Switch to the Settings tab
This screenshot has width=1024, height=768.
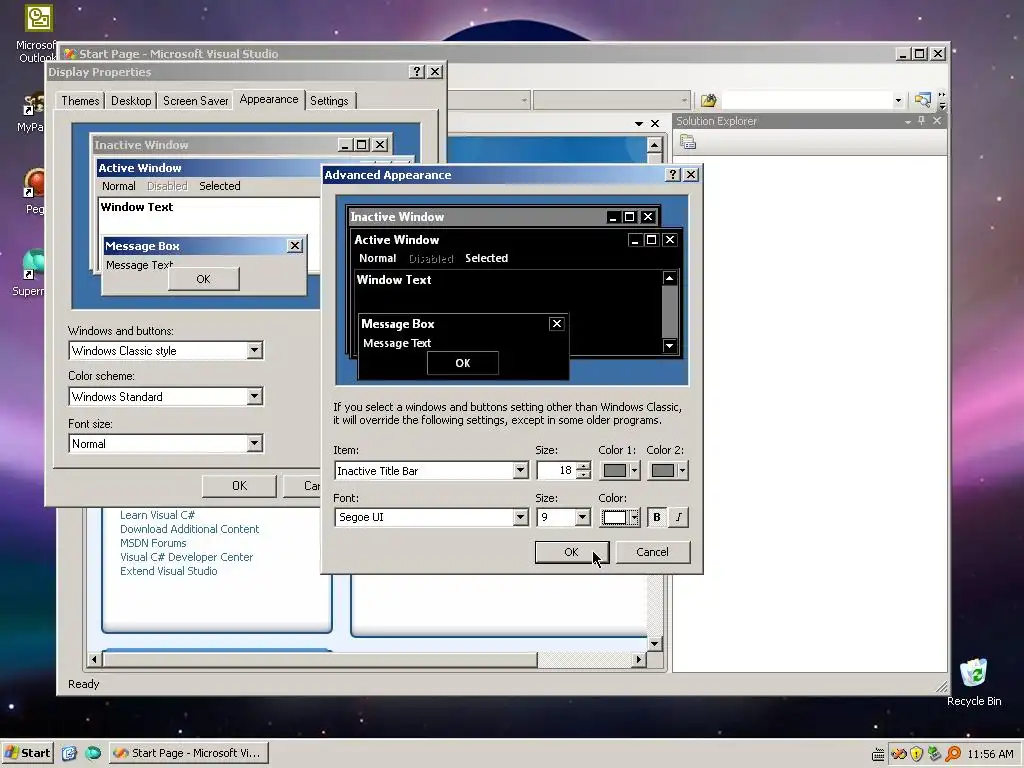point(329,101)
